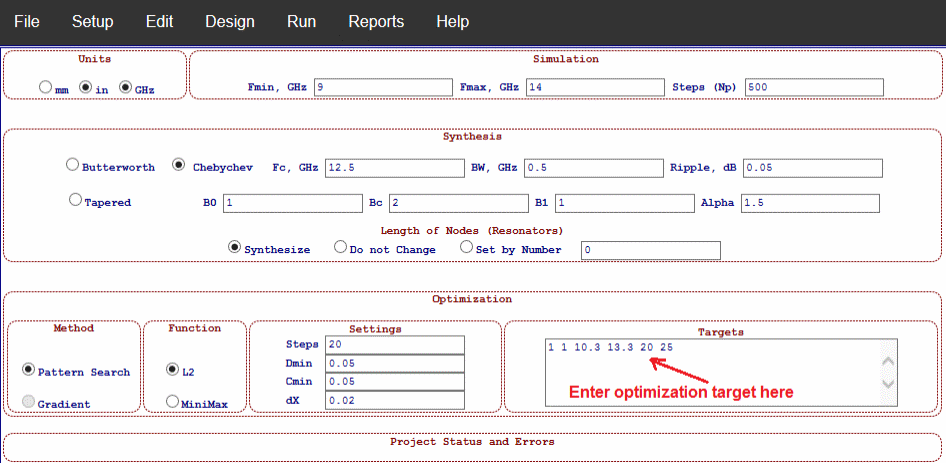
Task: Open the Reports menu
Action: [x=376, y=21]
